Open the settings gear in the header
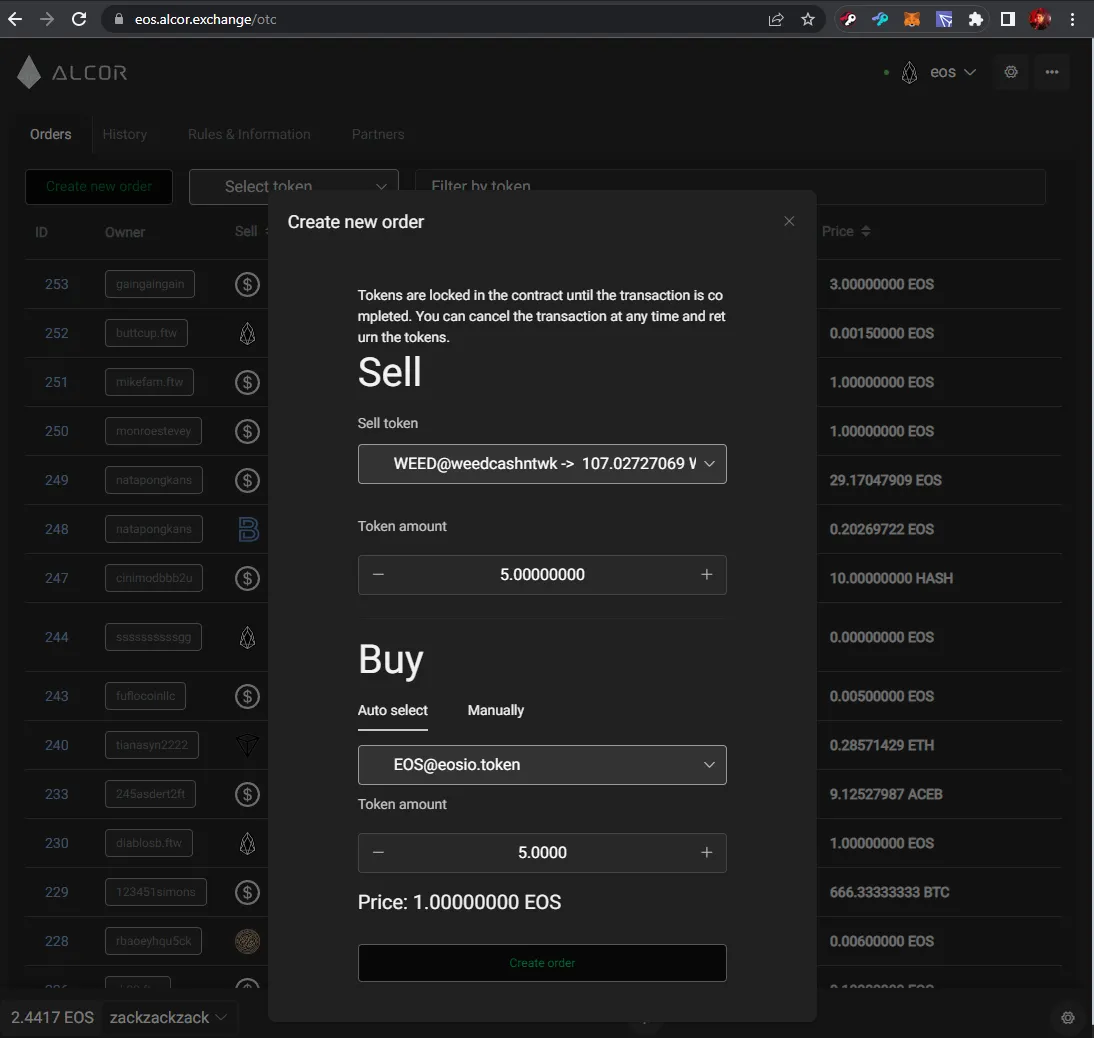The width and height of the screenshot is (1094, 1038). click(1011, 72)
